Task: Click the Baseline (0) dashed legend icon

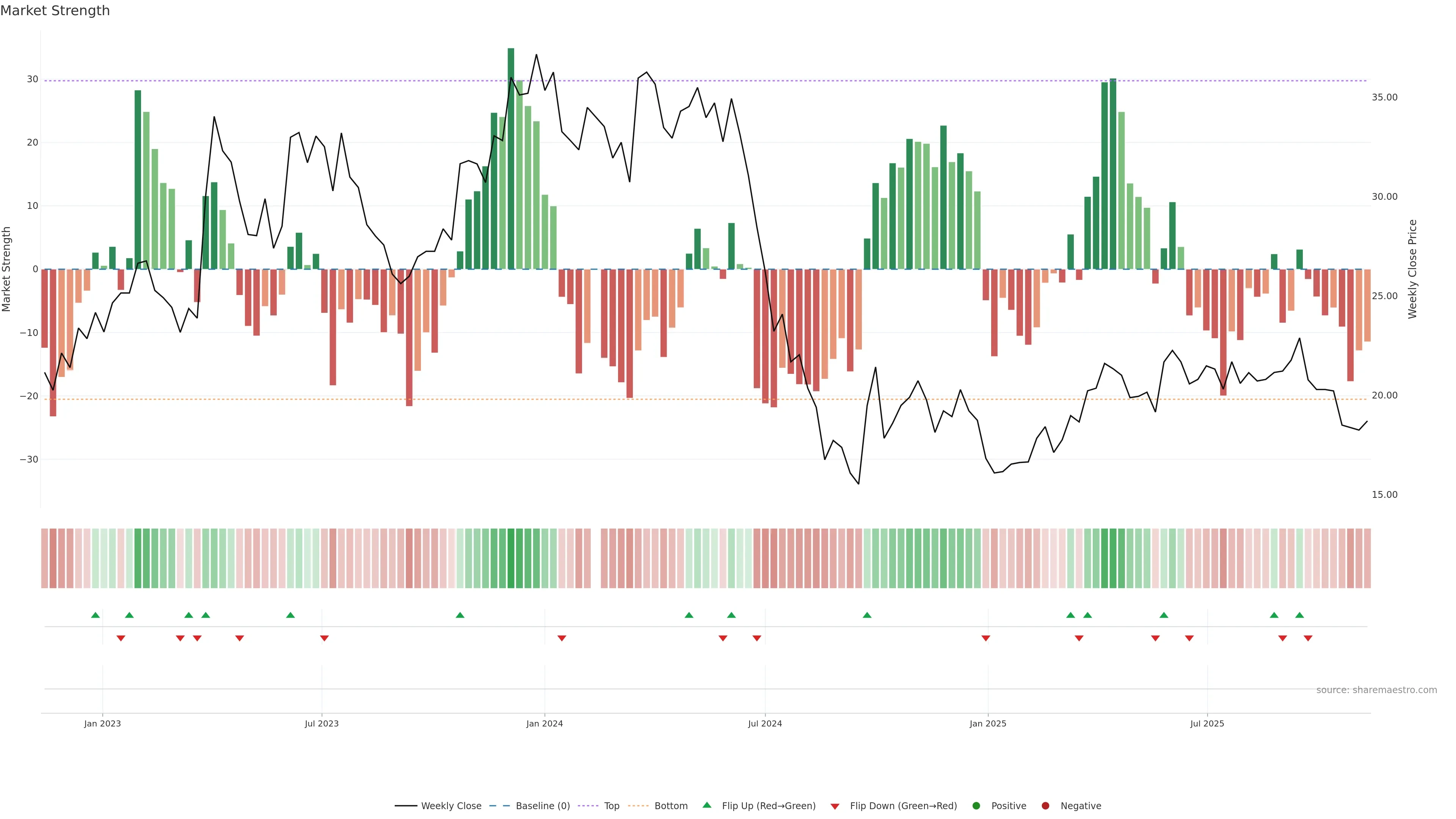Action: point(499,806)
